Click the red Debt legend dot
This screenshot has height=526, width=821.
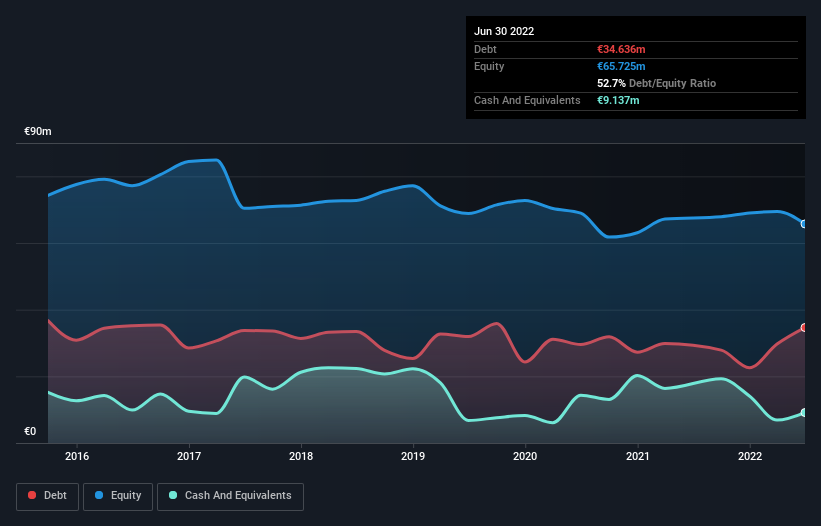pos(32,495)
